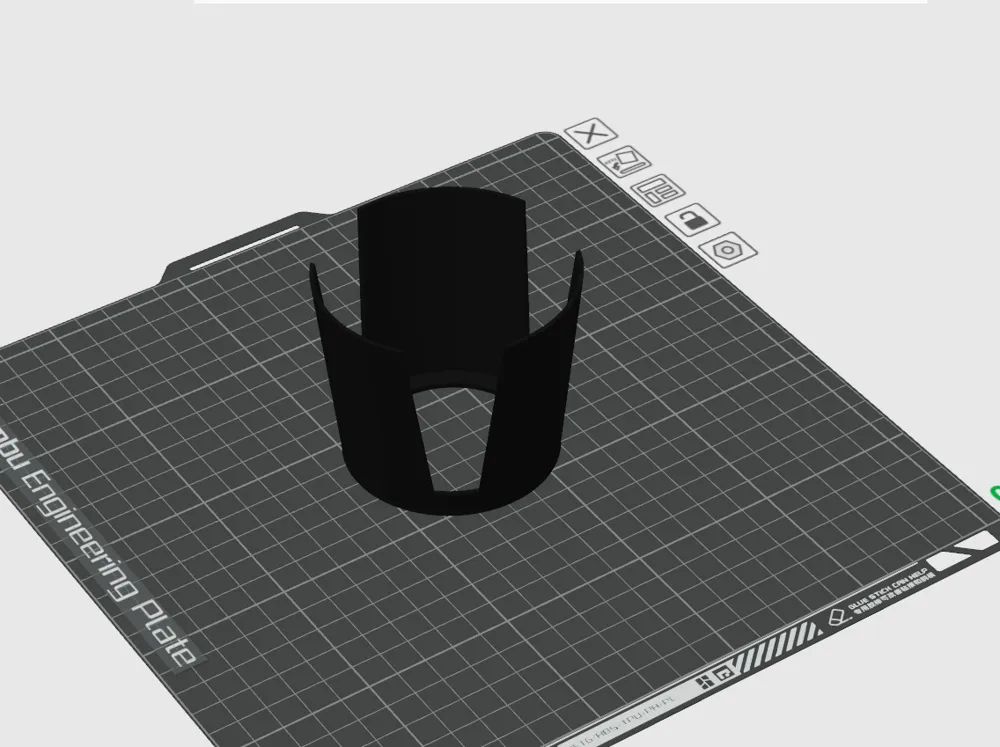The height and width of the screenshot is (747, 1000).
Task: Click the GLUE STICK CAN HELP text
Action: (889, 588)
